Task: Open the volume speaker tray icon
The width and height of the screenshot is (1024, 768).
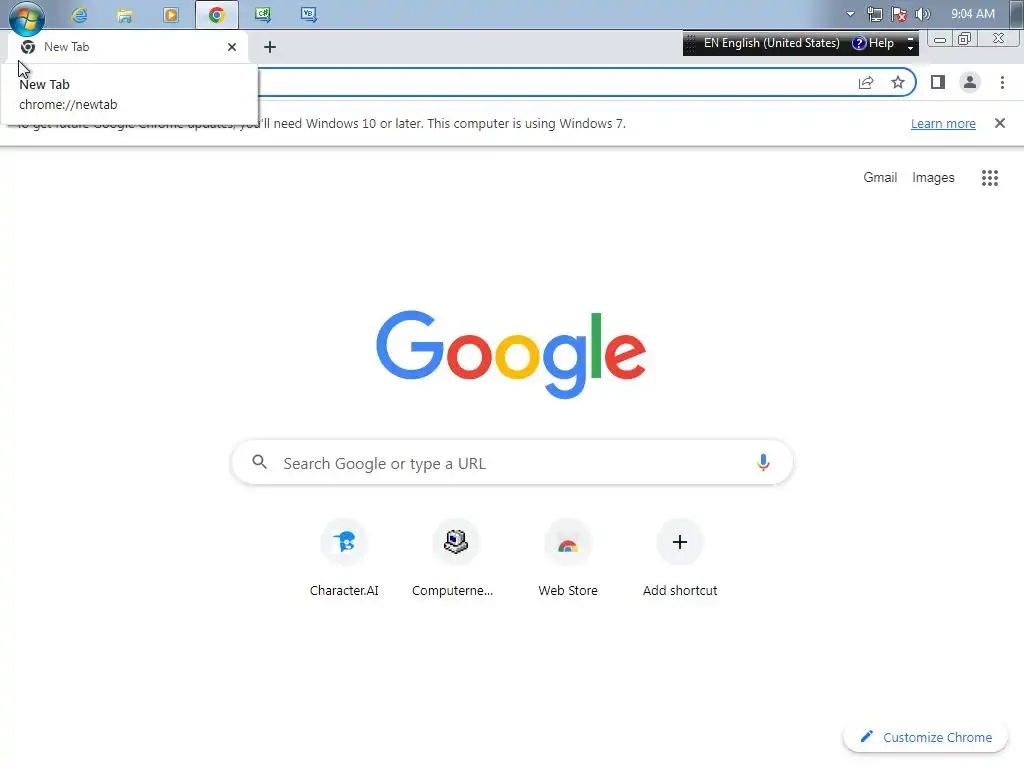Action: (x=923, y=14)
